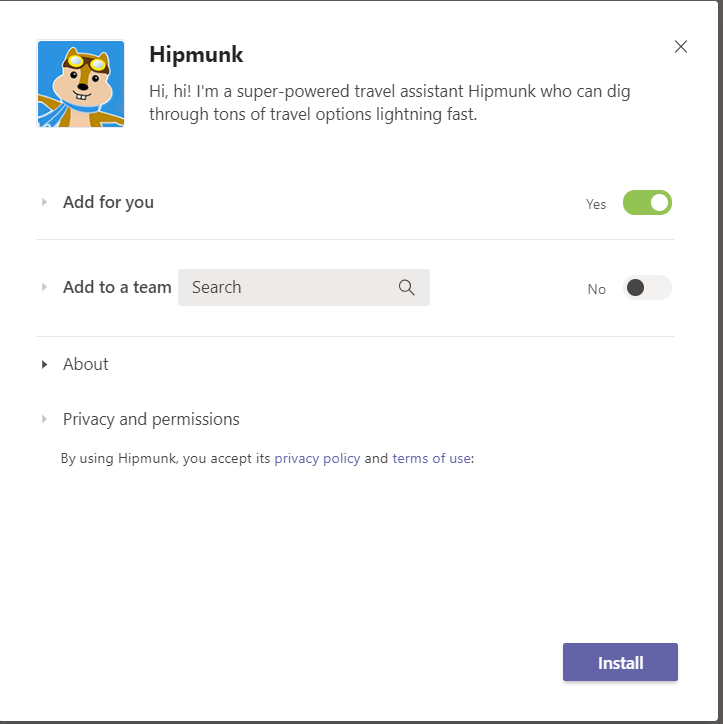This screenshot has width=723, height=724.
Task: Click the Add for you heading
Action: (108, 202)
